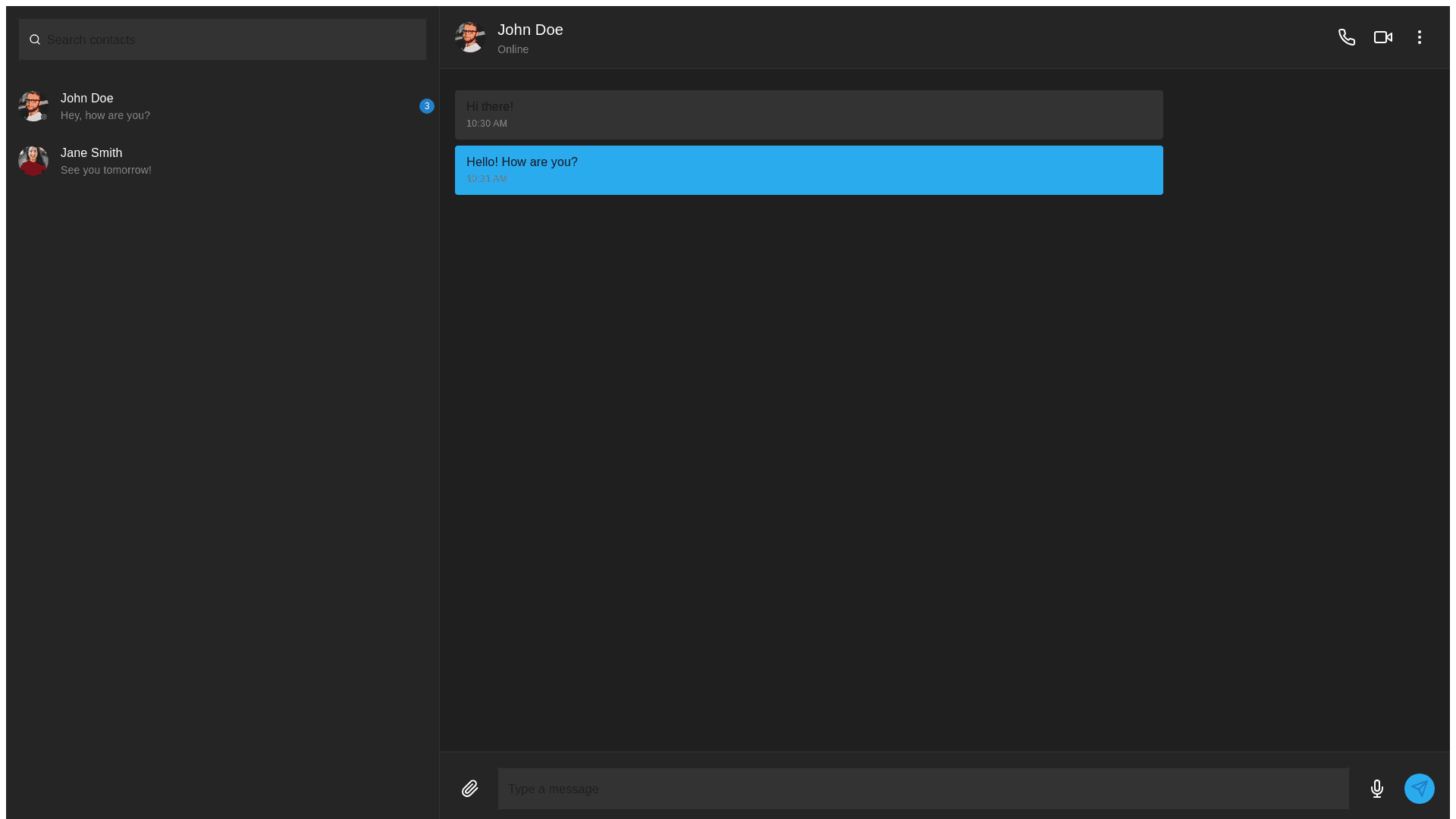The image size is (1456, 819).
Task: Click "See you tomorrow!" message preview
Action: [106, 170]
